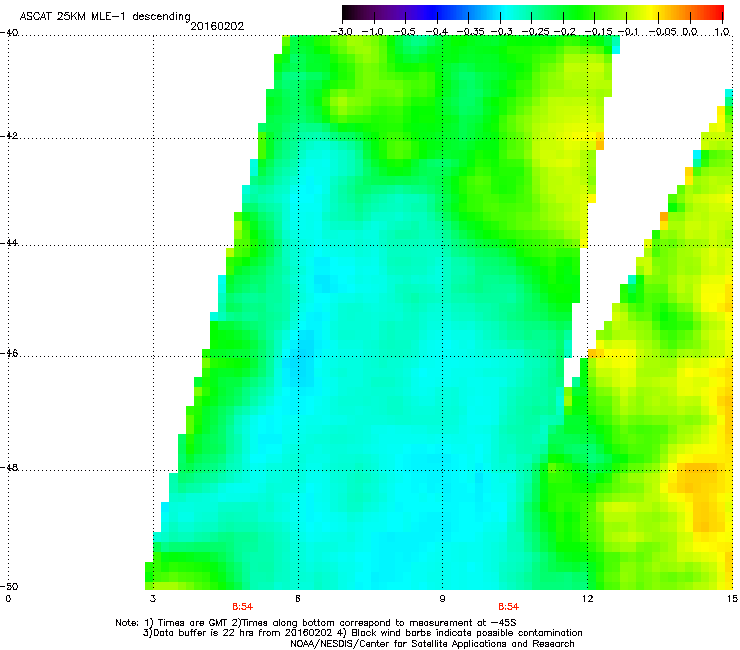The width and height of the screenshot is (740, 650).
Task: Click the 0 longitude axis label
Action: [8, 599]
